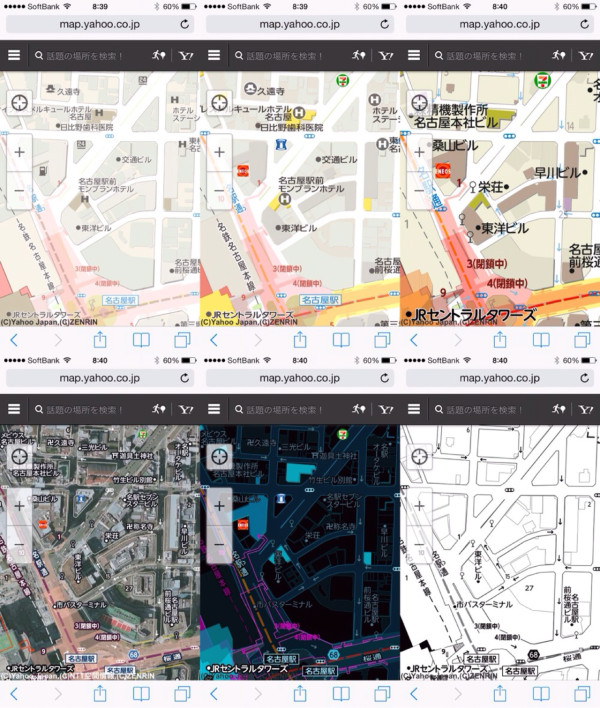600x708 pixels.
Task: Zoom in on the monochrome outline map
Action: pyautogui.click(x=419, y=506)
